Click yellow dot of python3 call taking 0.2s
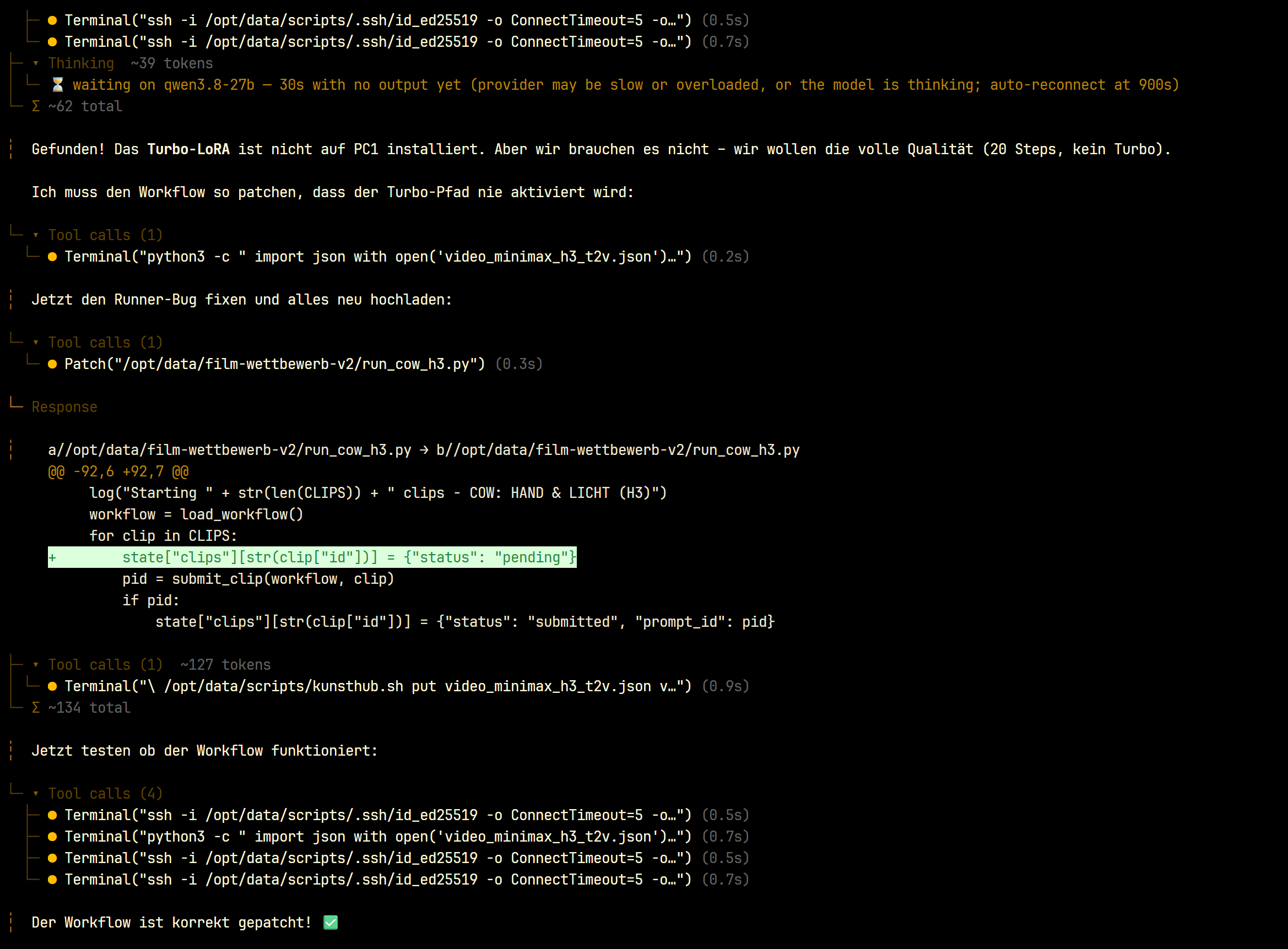 pos(52,257)
